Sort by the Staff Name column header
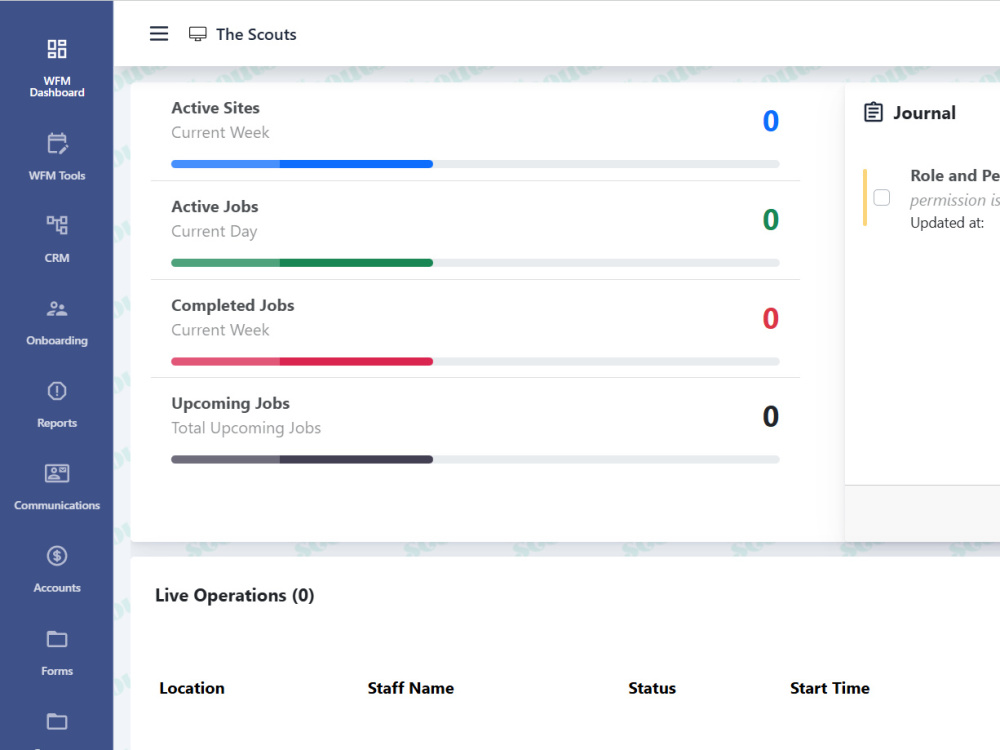 coord(411,688)
